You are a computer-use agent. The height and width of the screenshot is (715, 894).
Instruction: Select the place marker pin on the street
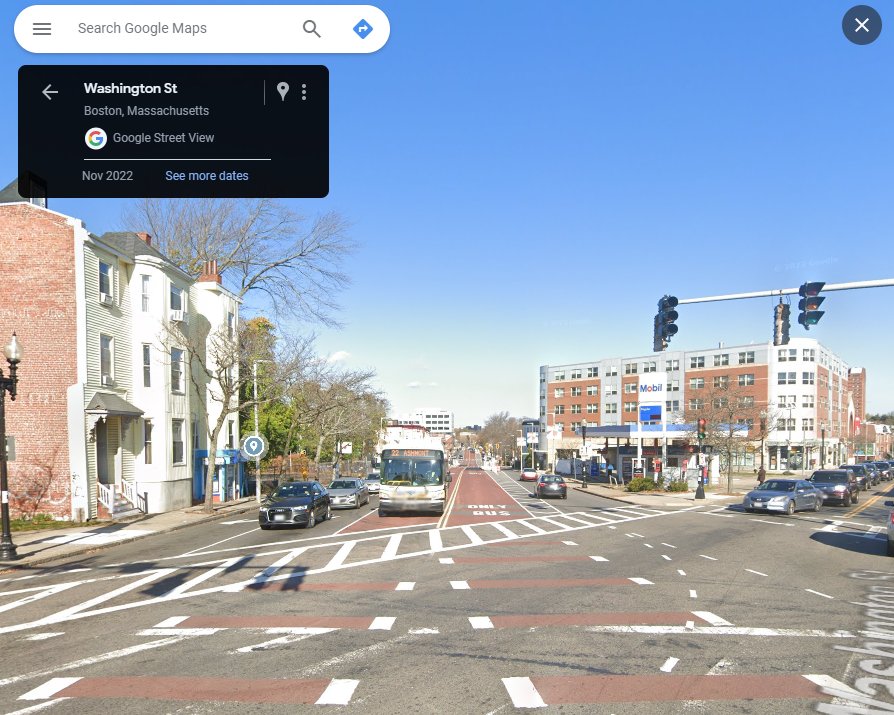[x=254, y=445]
